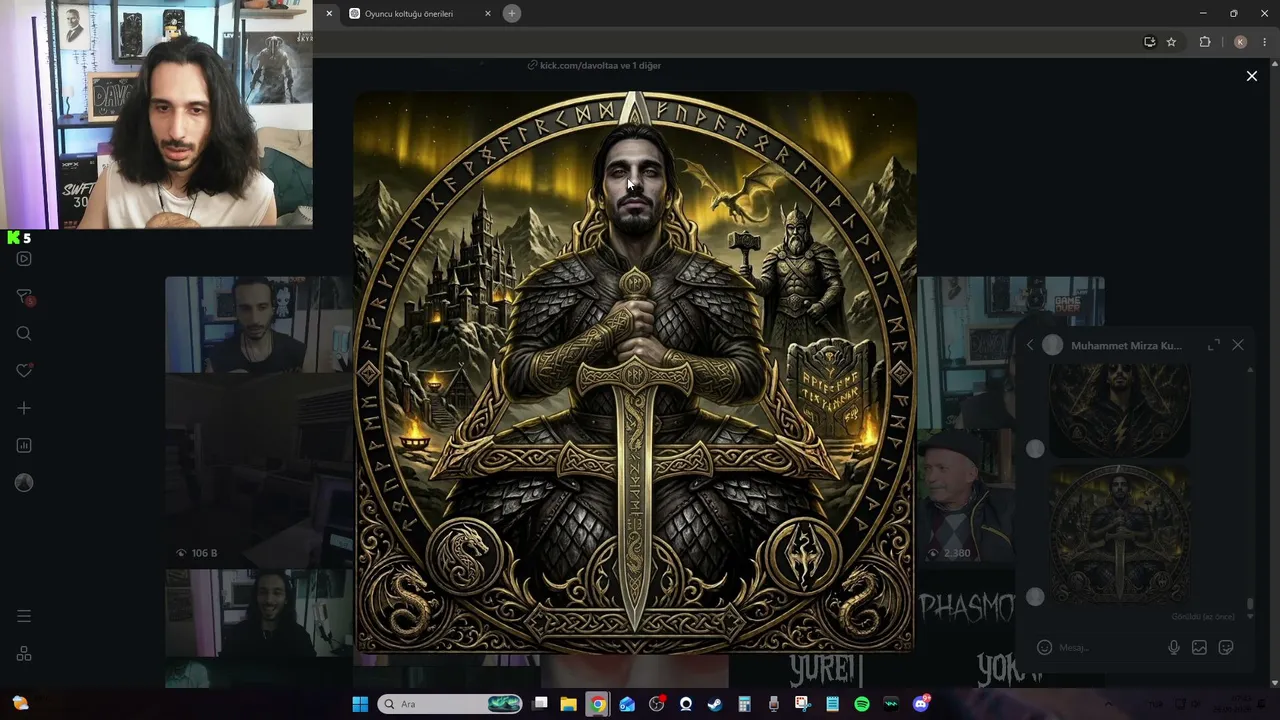Open File Explorer from the taskbar
1280x720 pixels.
pos(569,704)
